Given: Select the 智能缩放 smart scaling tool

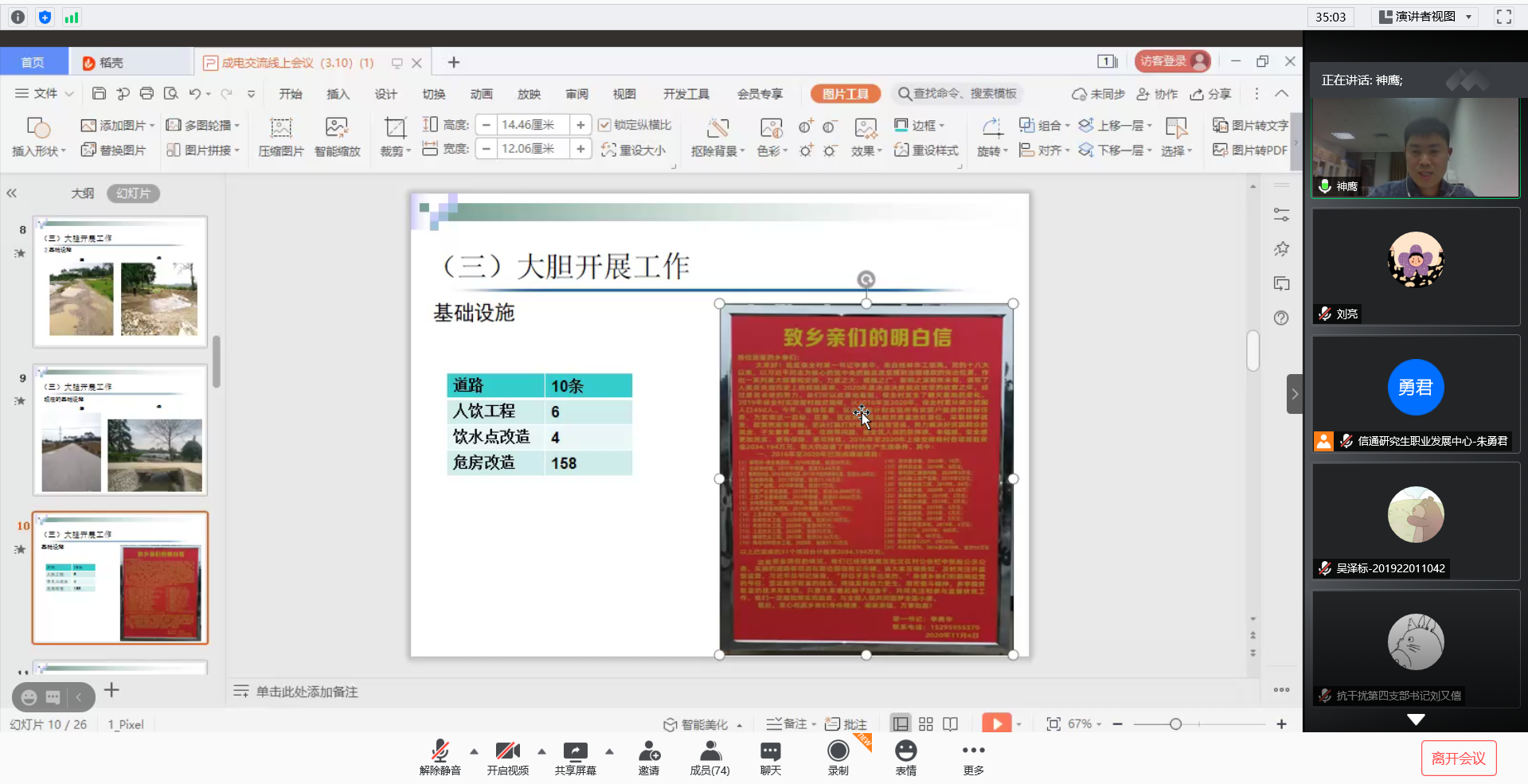Looking at the screenshot, I should pyautogui.click(x=337, y=128).
